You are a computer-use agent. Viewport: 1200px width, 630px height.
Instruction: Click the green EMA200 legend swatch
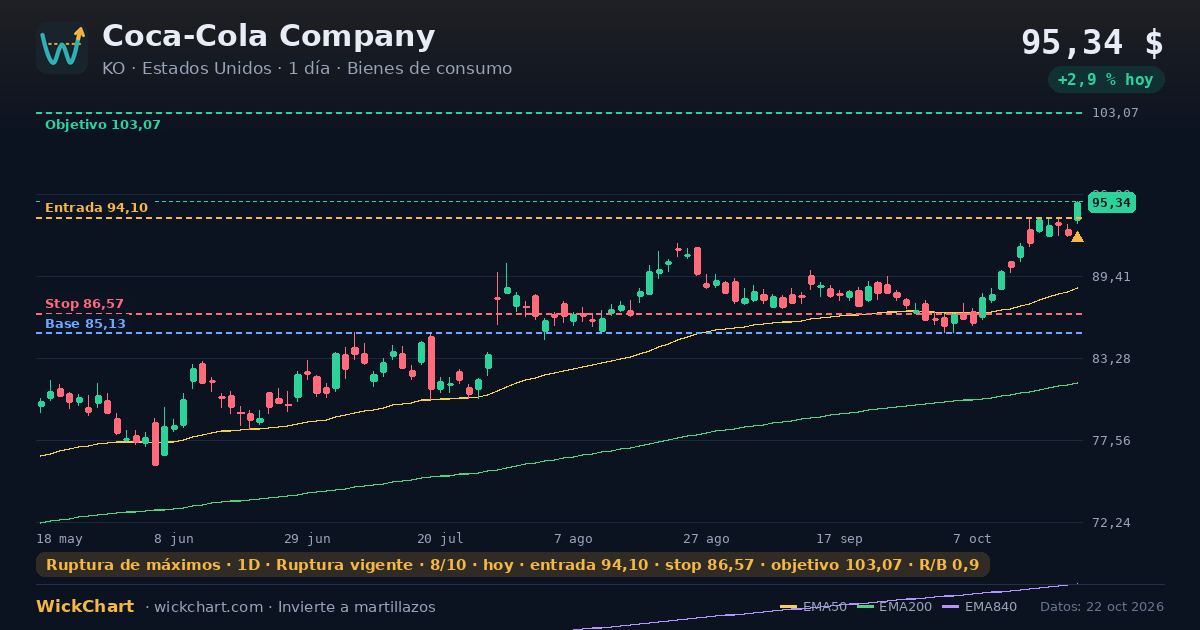(x=865, y=607)
